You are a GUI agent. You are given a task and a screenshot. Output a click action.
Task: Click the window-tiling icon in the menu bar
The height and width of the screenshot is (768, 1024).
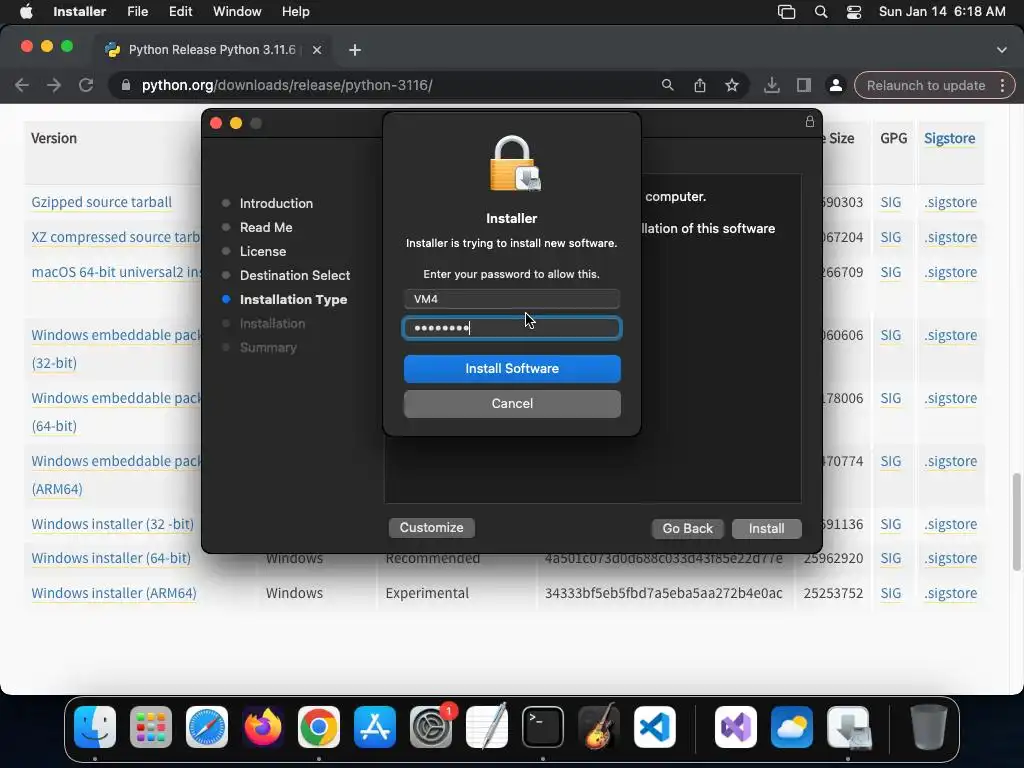(x=786, y=12)
